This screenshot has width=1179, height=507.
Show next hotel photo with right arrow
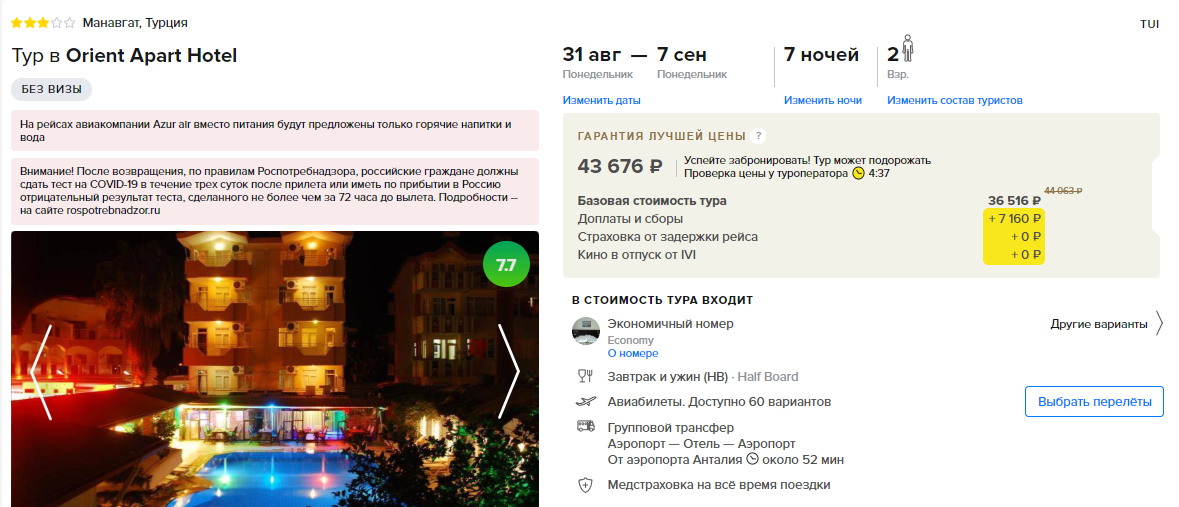tap(509, 371)
